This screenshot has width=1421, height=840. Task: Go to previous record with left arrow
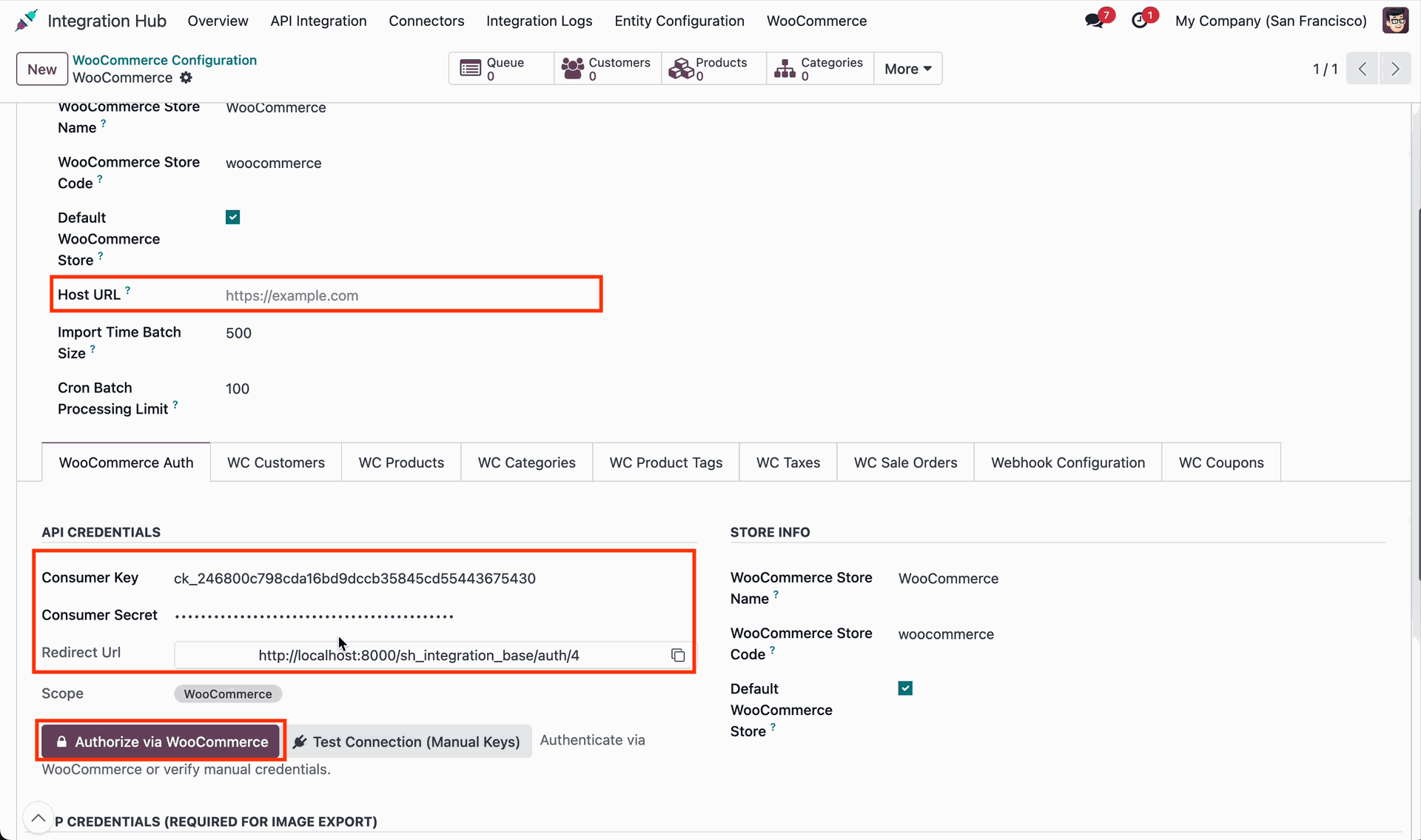pos(1362,69)
